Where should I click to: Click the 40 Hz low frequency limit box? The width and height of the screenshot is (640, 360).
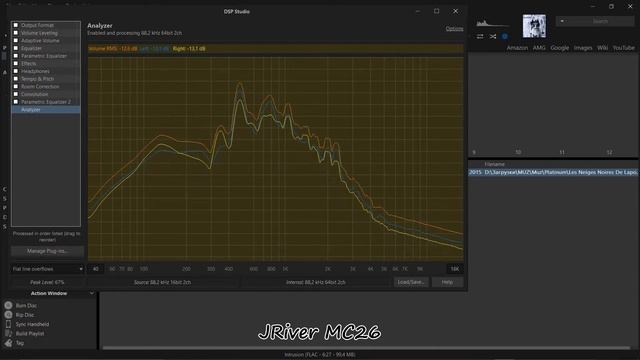pos(96,269)
